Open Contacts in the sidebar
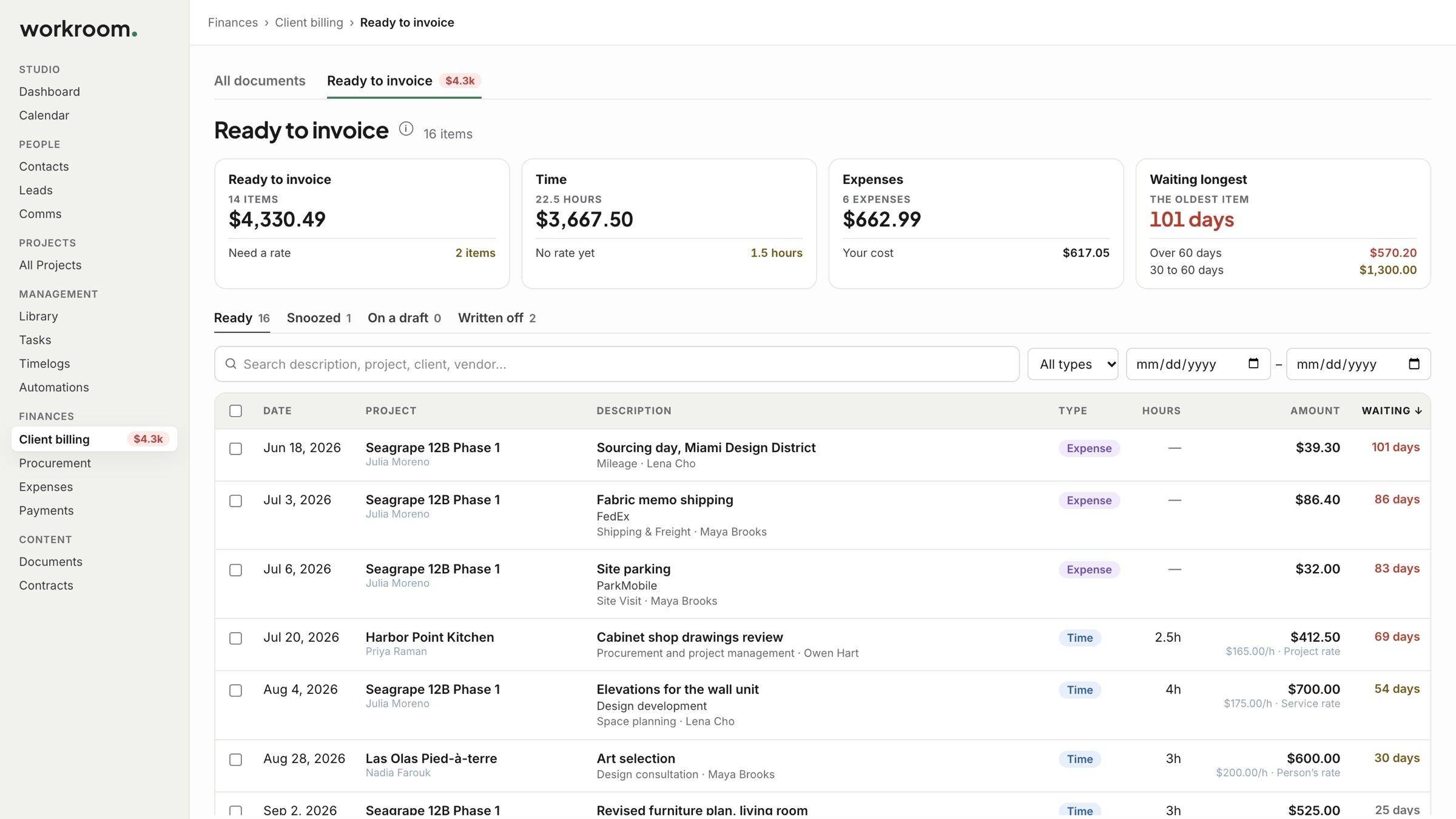Image resolution: width=1456 pixels, height=819 pixels. [44, 166]
